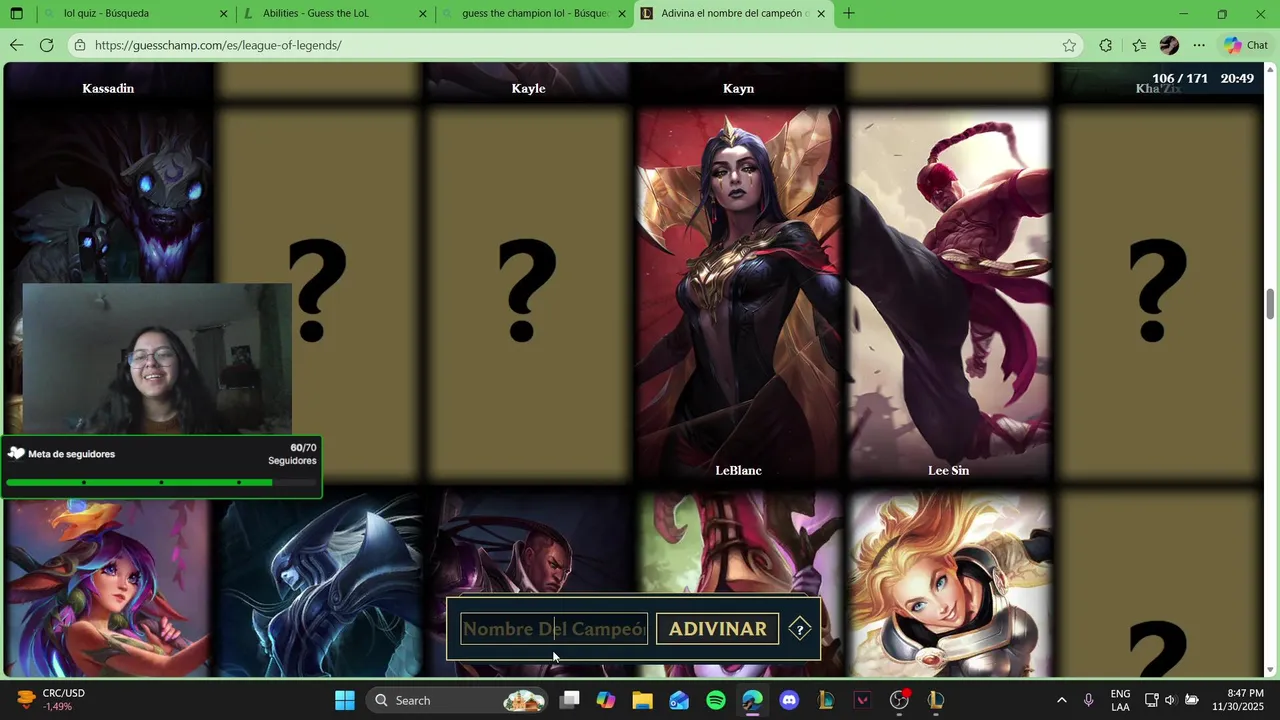The width and height of the screenshot is (1280, 720).
Task: Launch Copilot from the taskbar
Action: (x=606, y=700)
